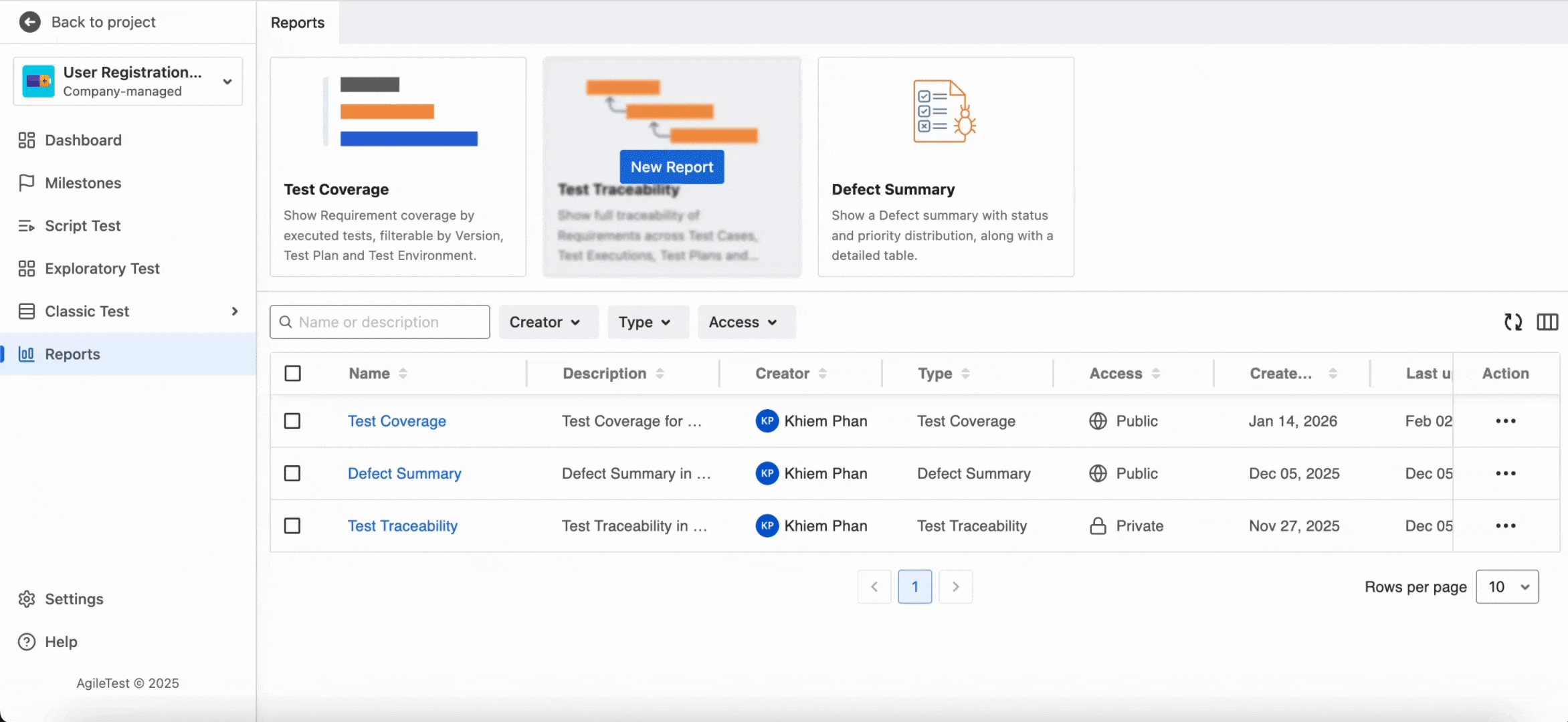This screenshot has width=1568, height=722.
Task: Tick the checkbox for the Defect Summary row
Action: click(x=292, y=473)
